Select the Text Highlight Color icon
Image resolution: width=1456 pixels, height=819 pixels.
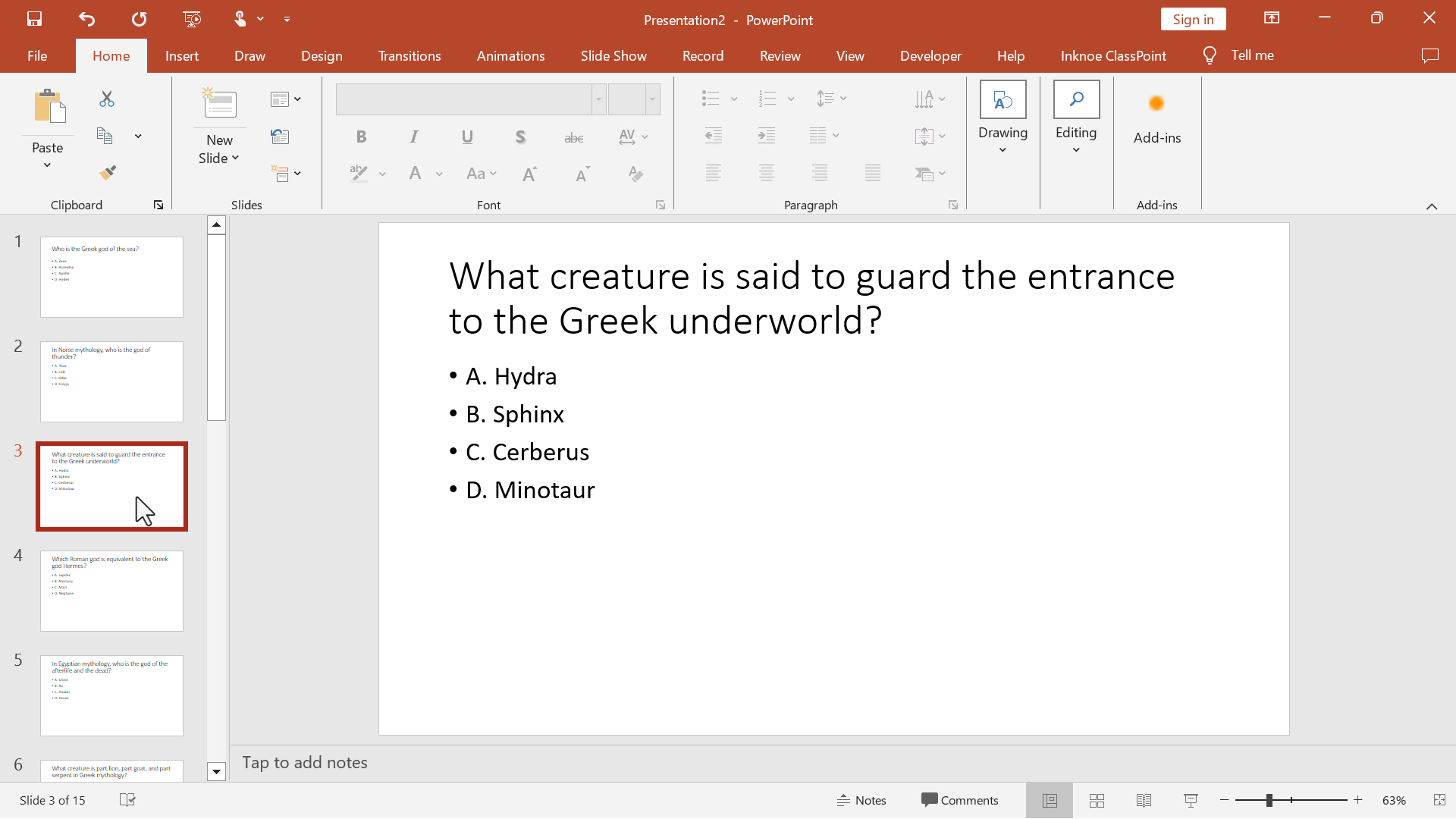[x=357, y=173]
